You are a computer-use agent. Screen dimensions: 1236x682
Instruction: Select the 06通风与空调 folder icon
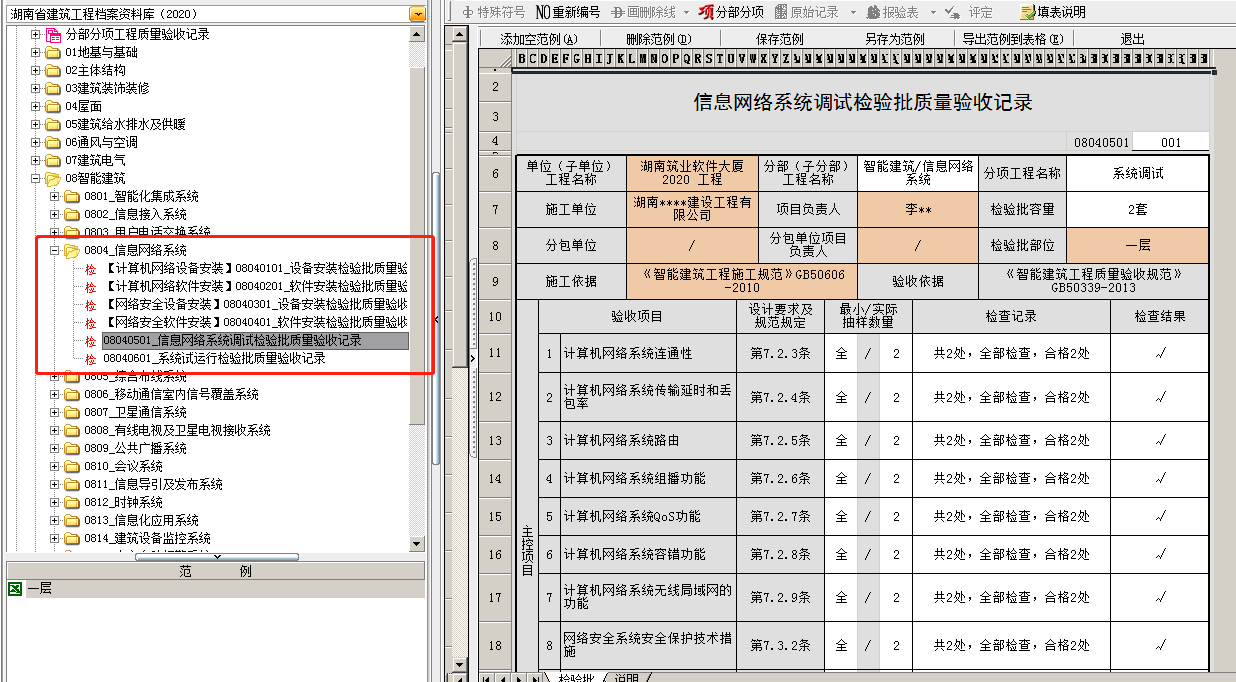coord(53,142)
